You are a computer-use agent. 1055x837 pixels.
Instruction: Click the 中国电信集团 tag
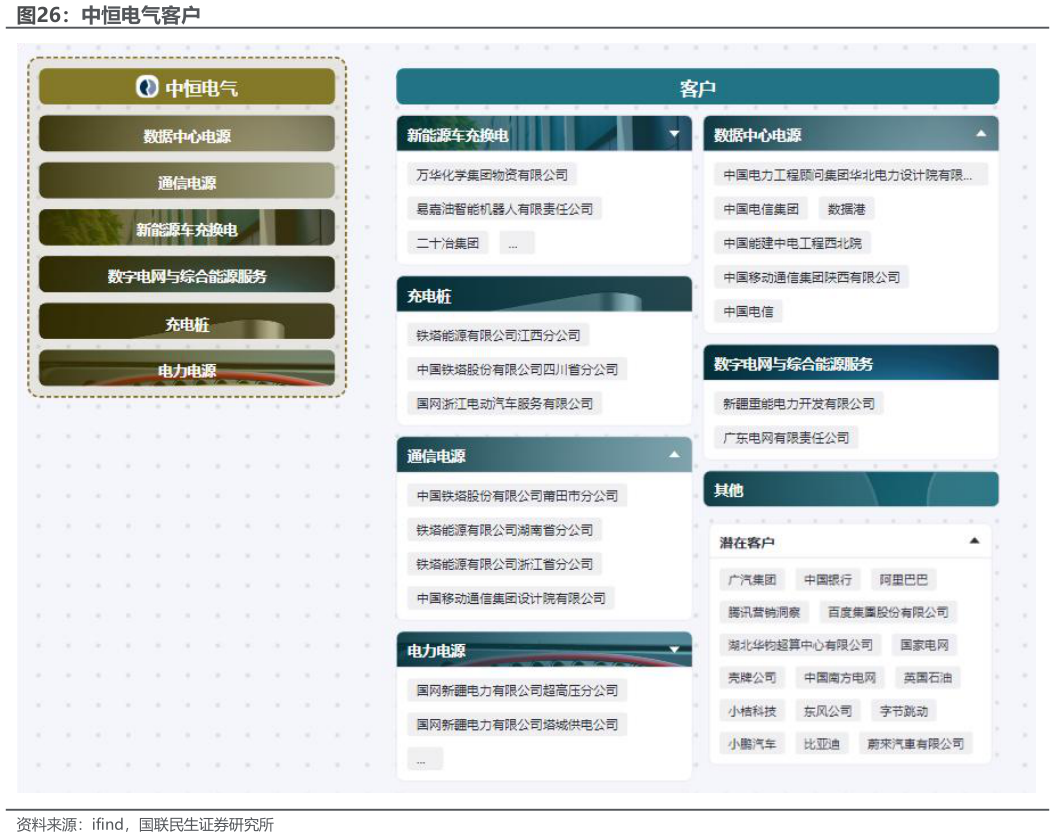761,209
